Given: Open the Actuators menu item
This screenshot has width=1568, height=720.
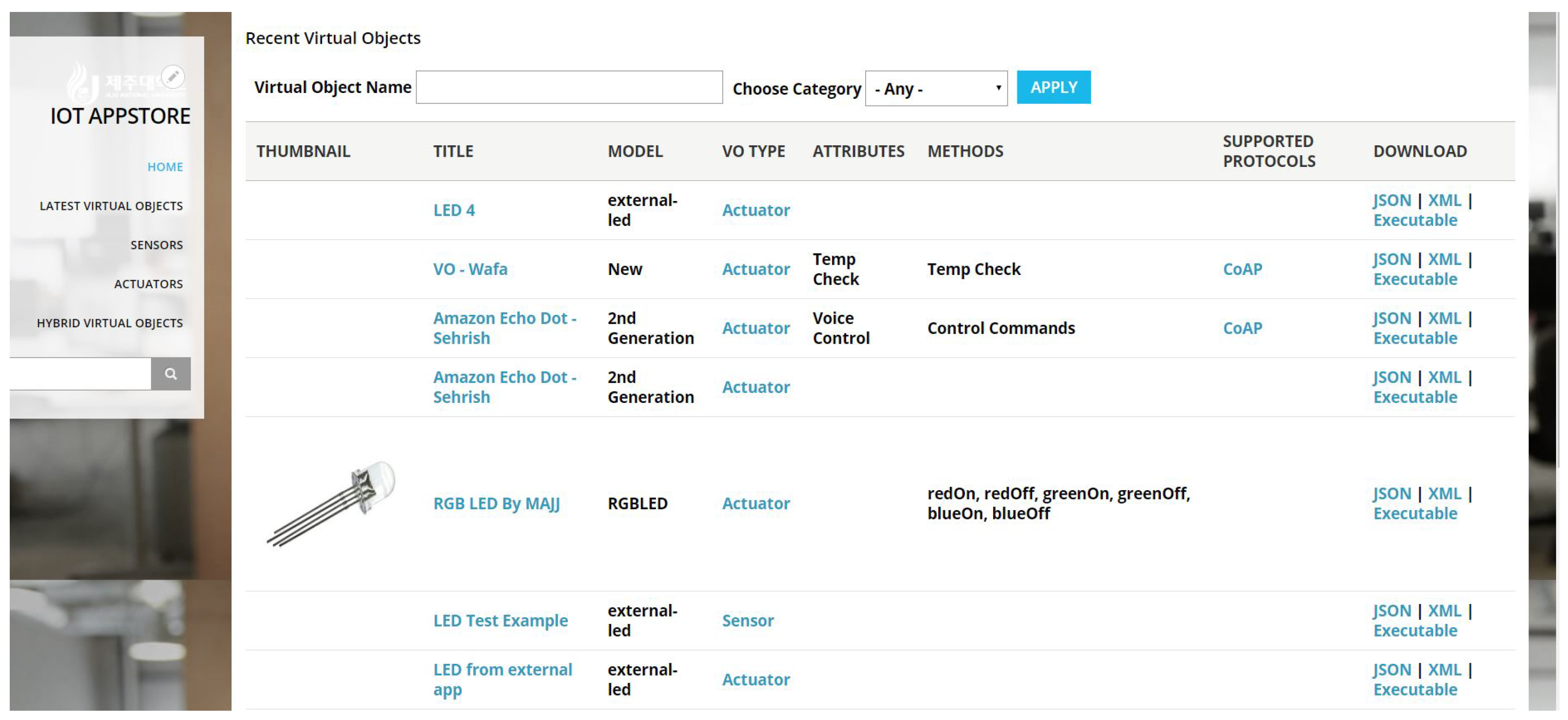Looking at the screenshot, I should tap(148, 284).
